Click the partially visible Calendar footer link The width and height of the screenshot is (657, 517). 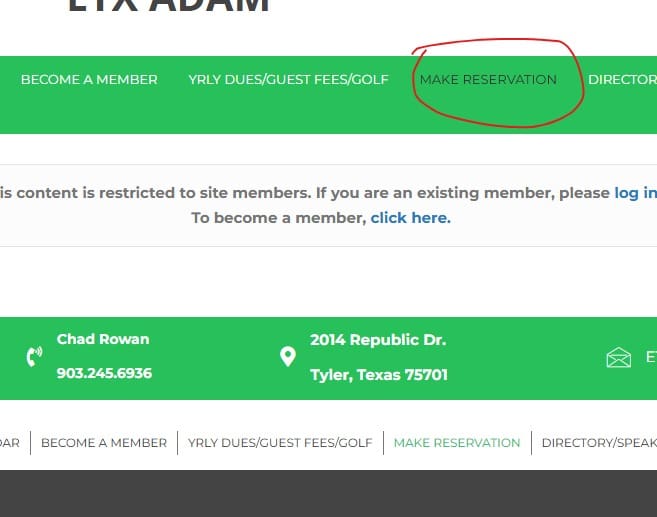point(9,442)
